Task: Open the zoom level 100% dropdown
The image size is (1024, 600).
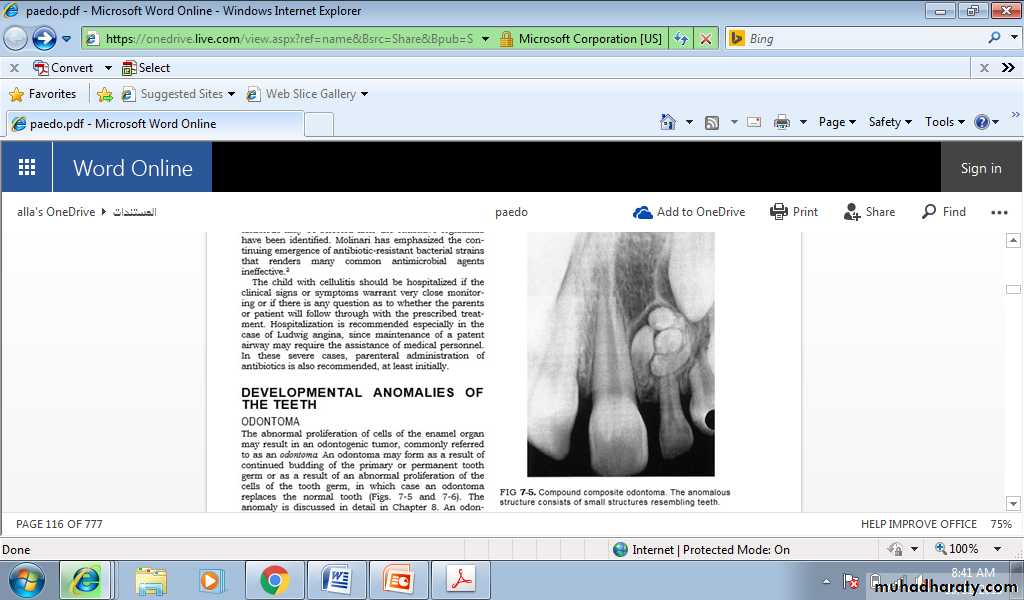Action: pos(969,549)
